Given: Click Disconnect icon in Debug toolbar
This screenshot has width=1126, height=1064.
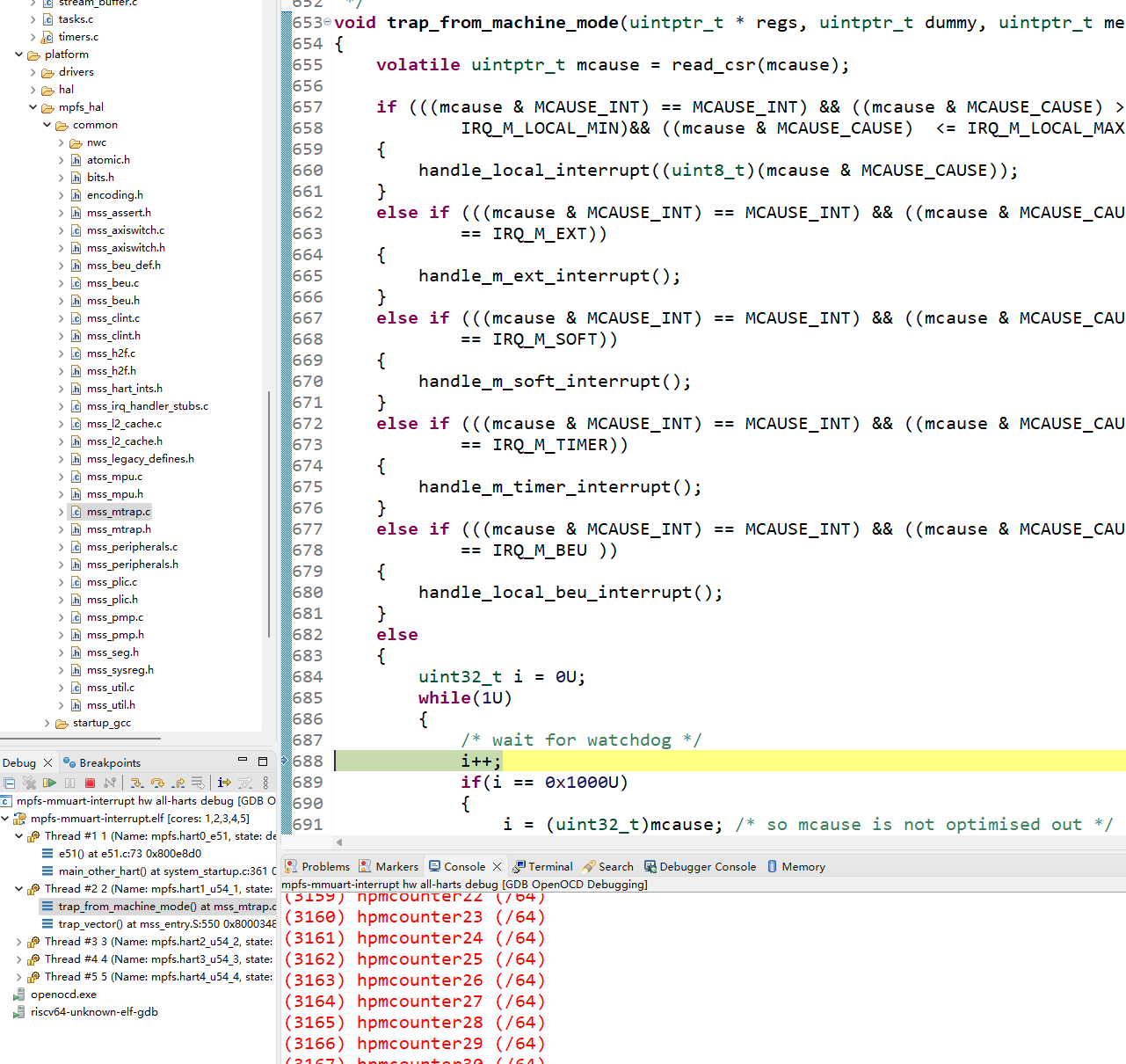Looking at the screenshot, I should (x=110, y=783).
